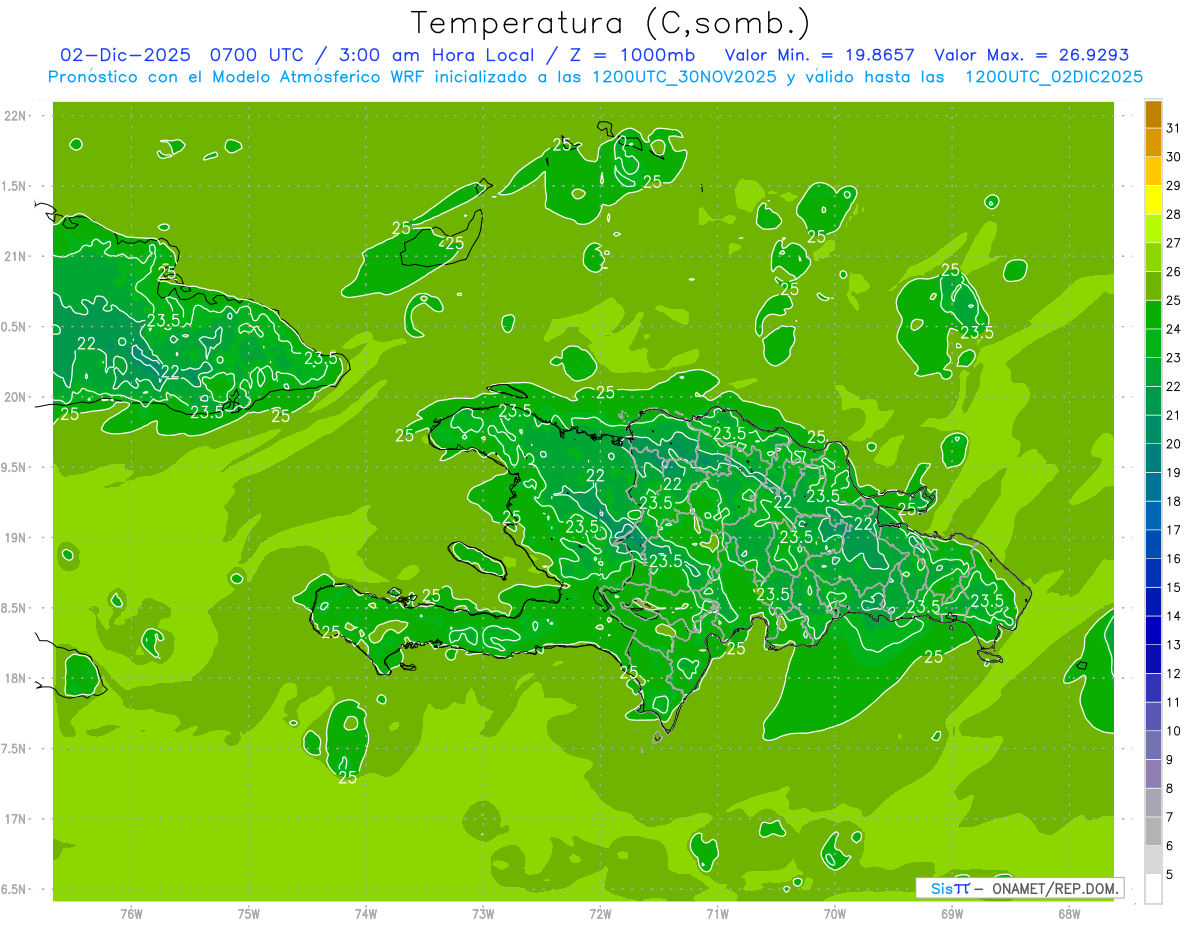Click the purple swatch between 8 and 9

[1153, 774]
